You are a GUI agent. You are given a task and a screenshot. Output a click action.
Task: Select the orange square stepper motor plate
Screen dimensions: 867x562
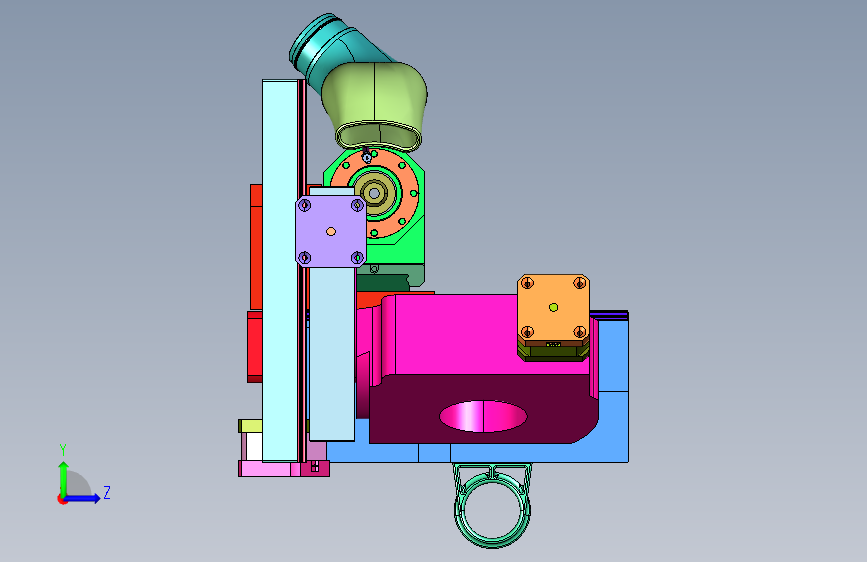[x=553, y=308]
